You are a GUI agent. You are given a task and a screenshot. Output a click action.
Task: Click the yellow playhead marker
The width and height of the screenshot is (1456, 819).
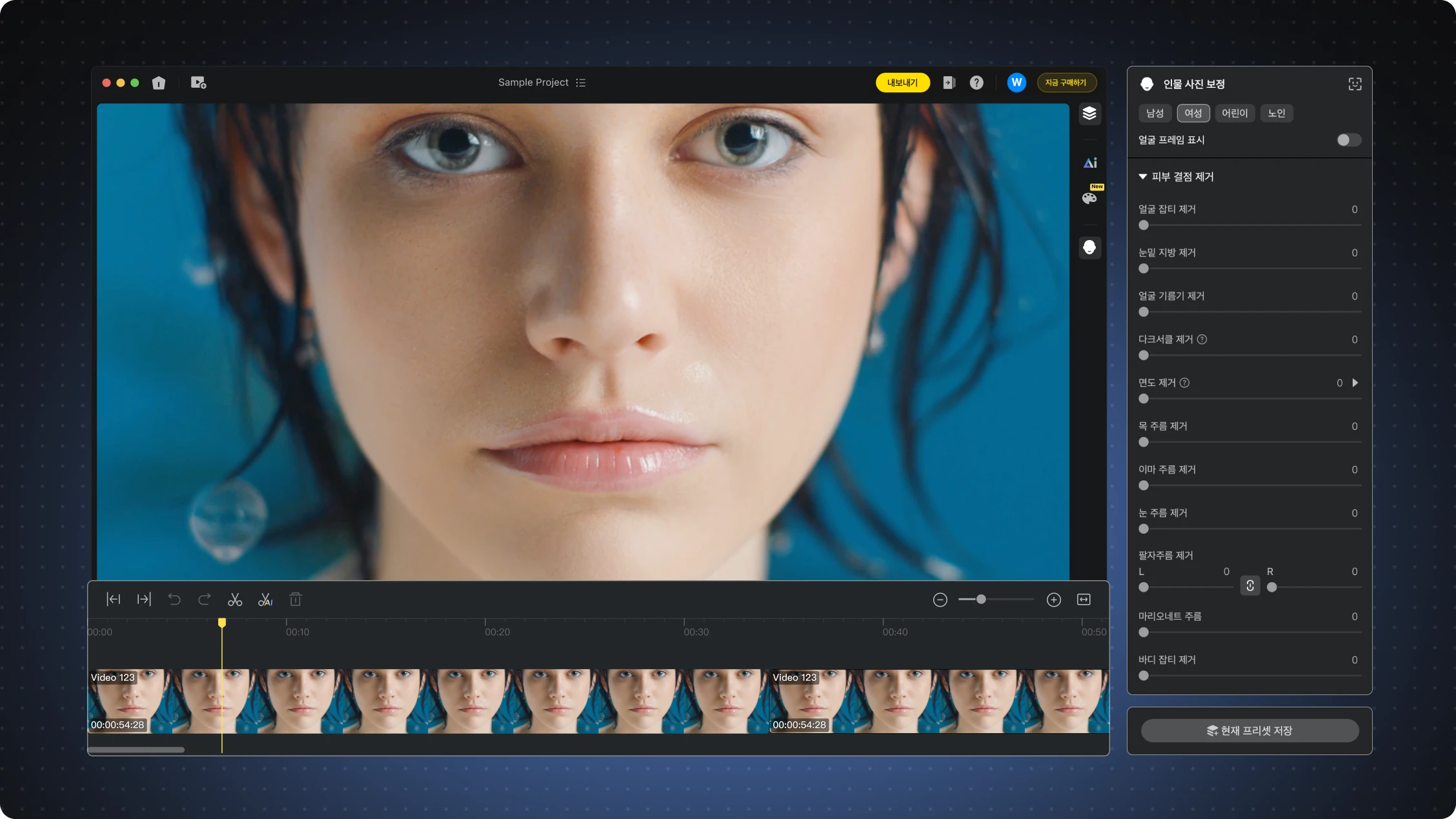222,623
